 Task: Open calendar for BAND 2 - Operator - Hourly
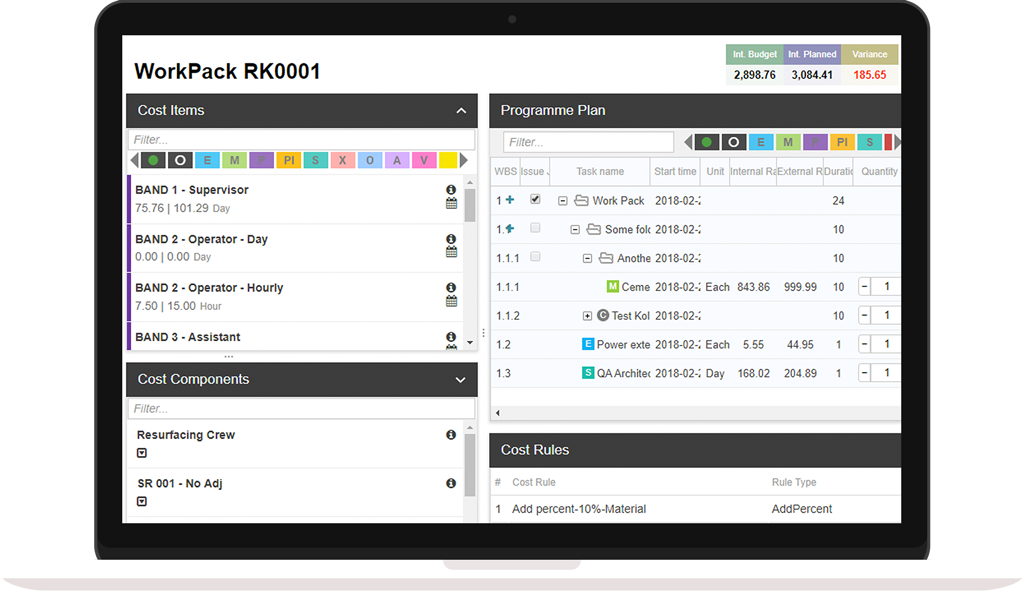click(x=451, y=301)
